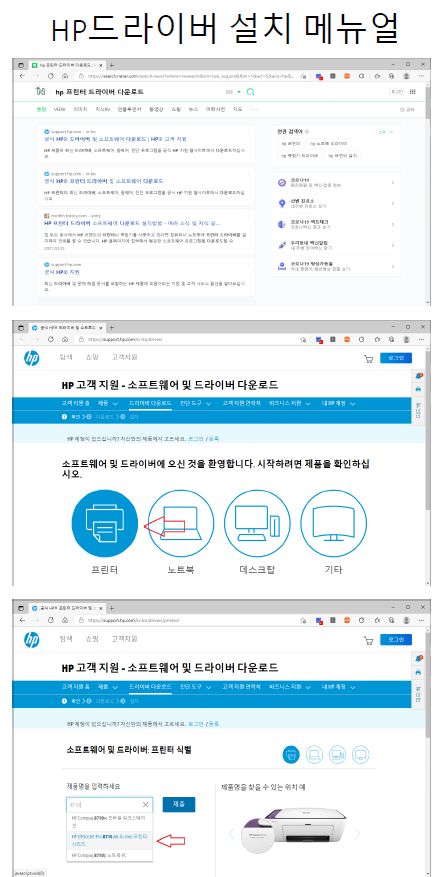
Task: Click related search chip 'hp 노트북 드라이버'
Action: point(331,143)
